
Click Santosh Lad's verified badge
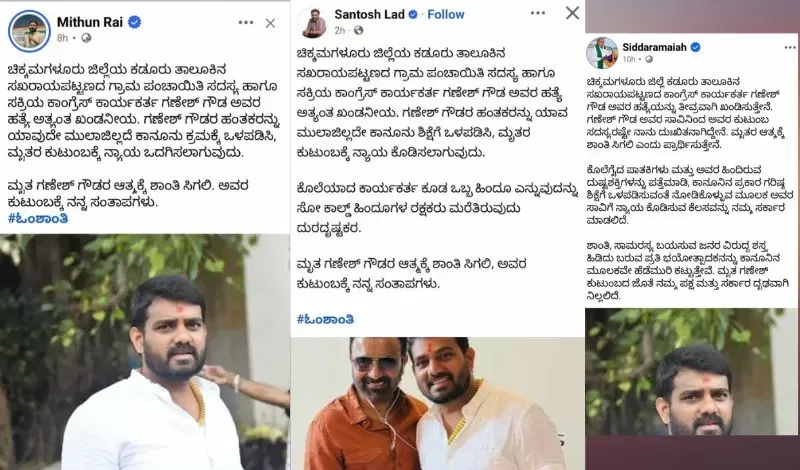(x=413, y=15)
